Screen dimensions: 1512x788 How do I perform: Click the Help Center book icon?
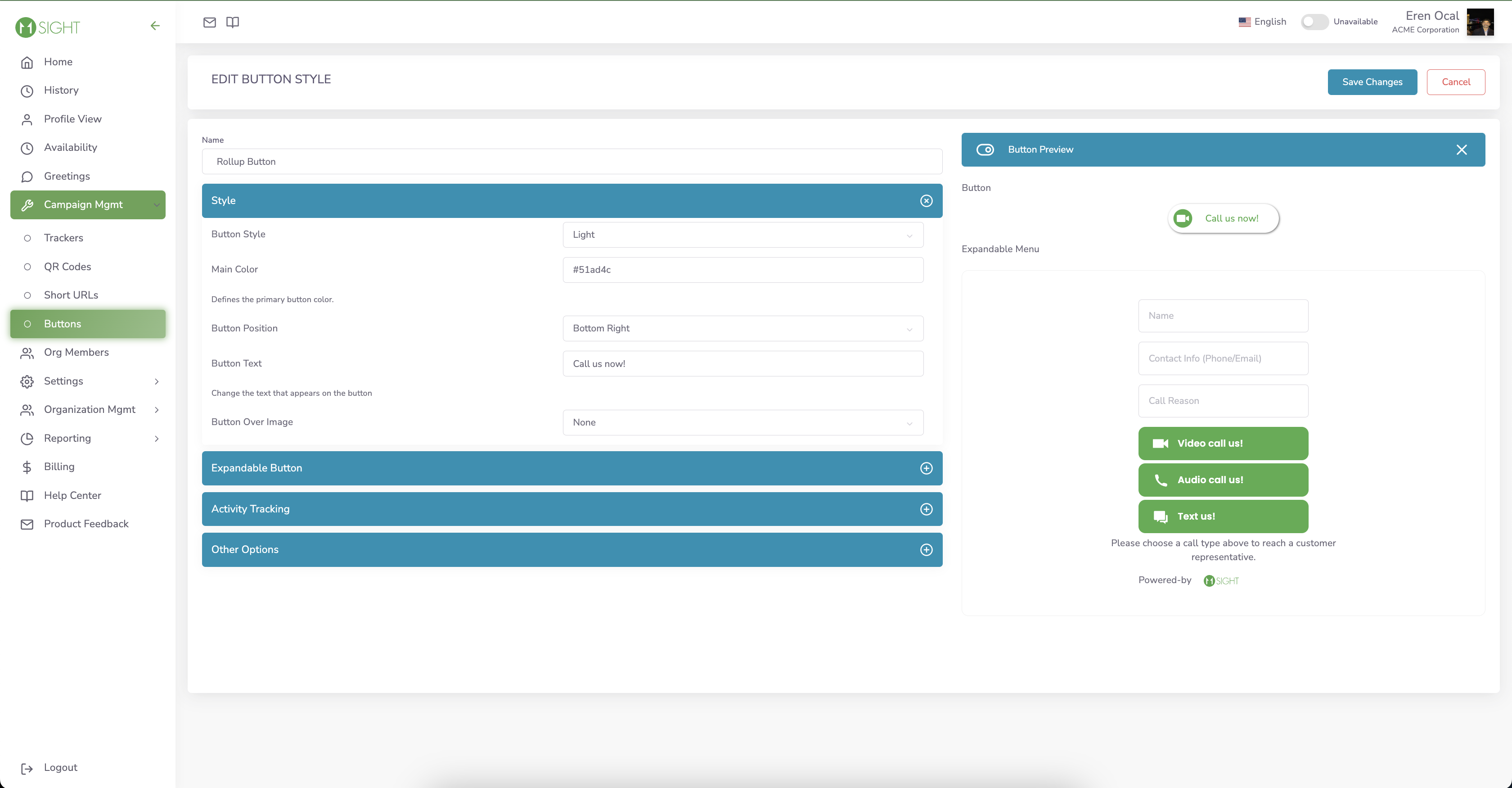pos(27,496)
